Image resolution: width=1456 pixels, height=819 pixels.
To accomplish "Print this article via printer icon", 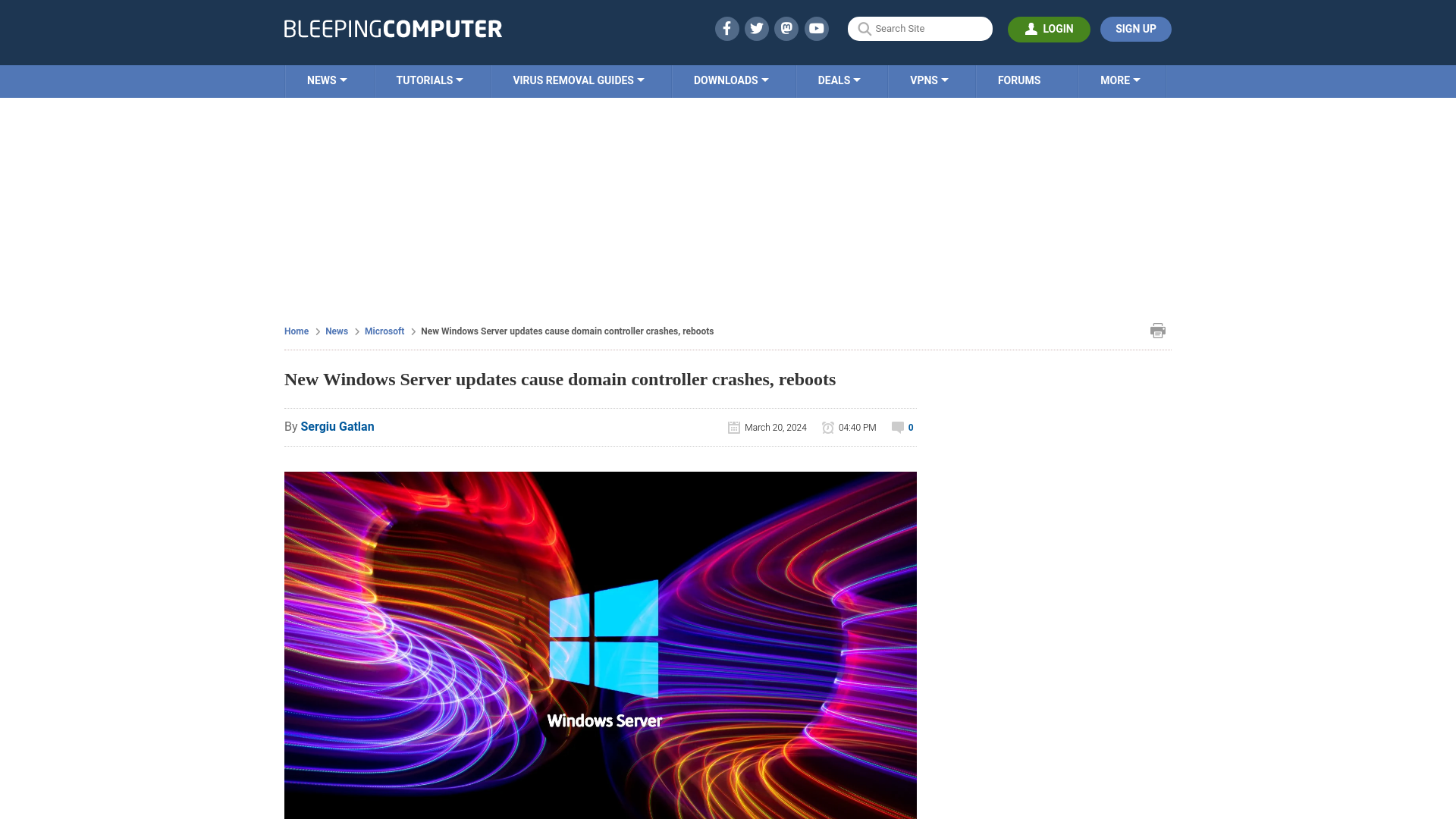I will click(x=1157, y=331).
